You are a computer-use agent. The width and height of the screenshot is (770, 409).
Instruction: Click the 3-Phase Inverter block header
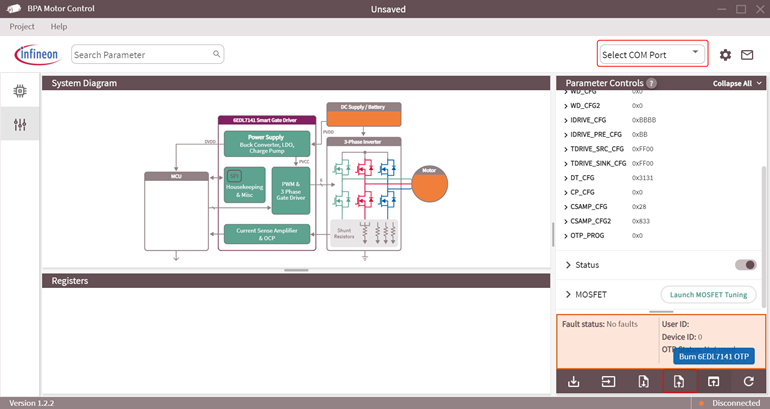pyautogui.click(x=363, y=142)
